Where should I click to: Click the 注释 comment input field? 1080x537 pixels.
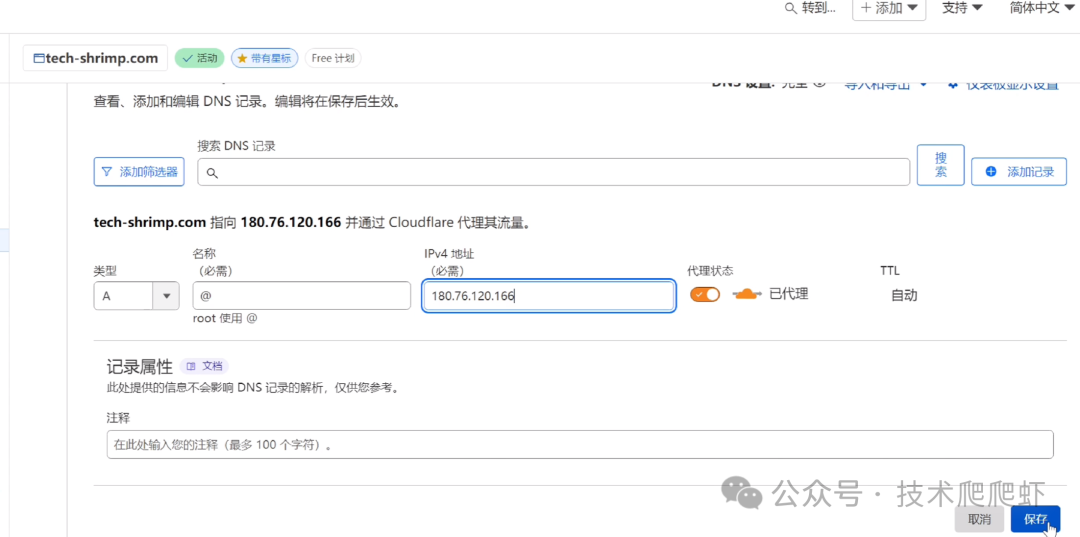pos(580,444)
